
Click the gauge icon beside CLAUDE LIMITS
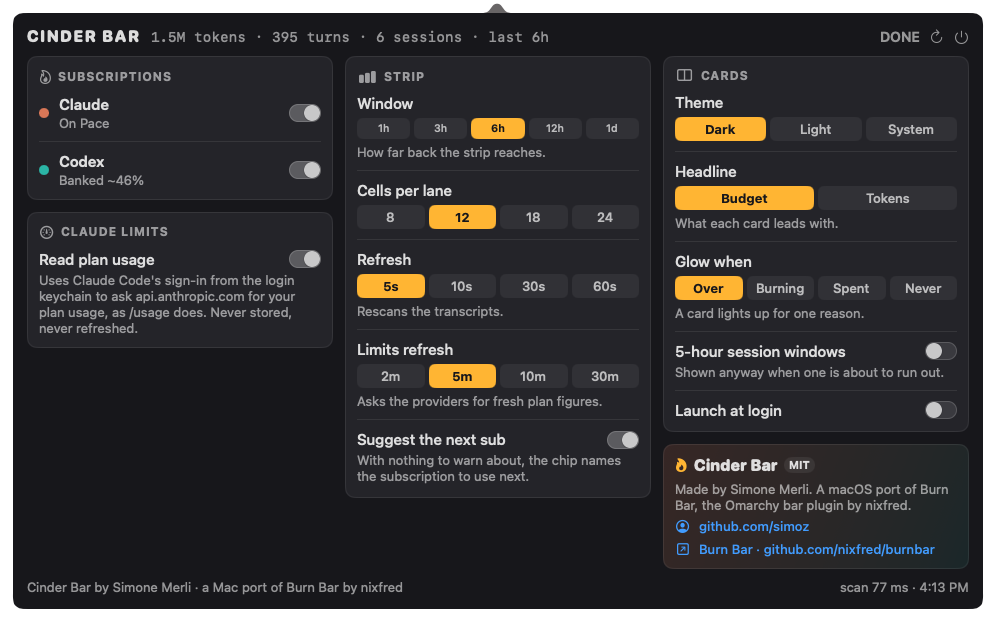[46, 232]
